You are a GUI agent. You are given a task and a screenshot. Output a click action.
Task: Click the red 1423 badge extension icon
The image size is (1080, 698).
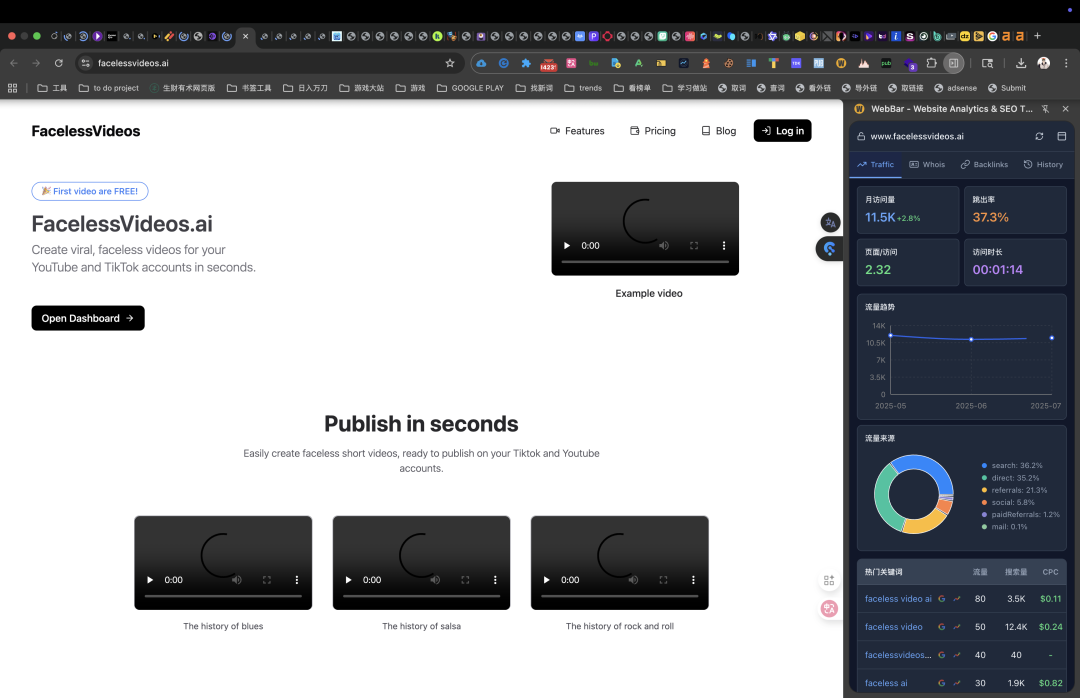click(548, 64)
